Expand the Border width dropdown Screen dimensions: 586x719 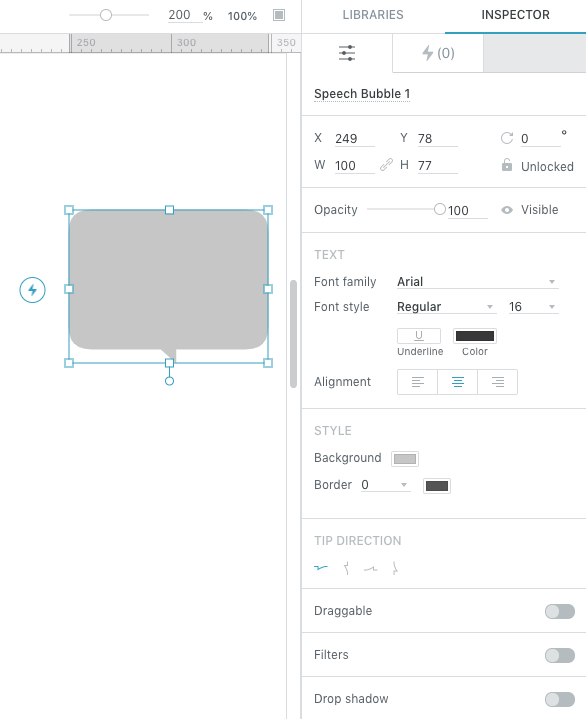pos(385,485)
